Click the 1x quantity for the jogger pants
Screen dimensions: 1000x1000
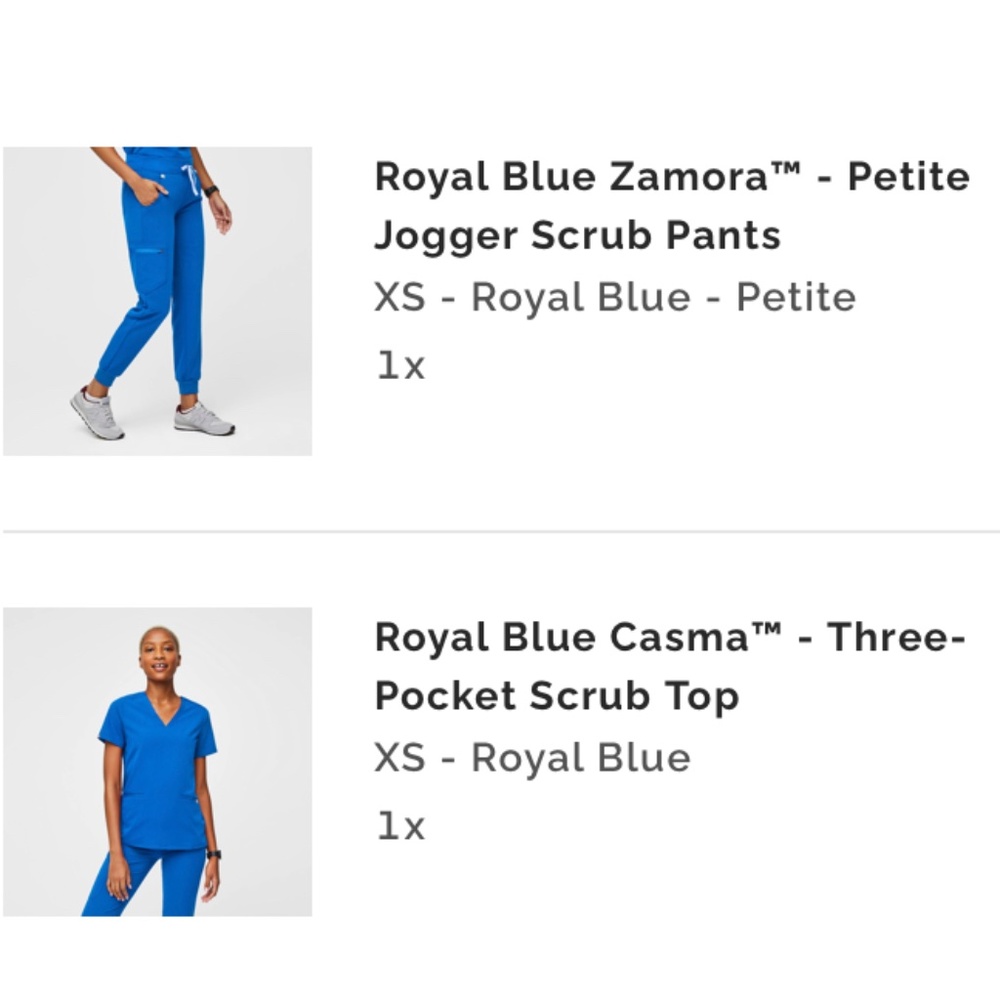(x=401, y=366)
